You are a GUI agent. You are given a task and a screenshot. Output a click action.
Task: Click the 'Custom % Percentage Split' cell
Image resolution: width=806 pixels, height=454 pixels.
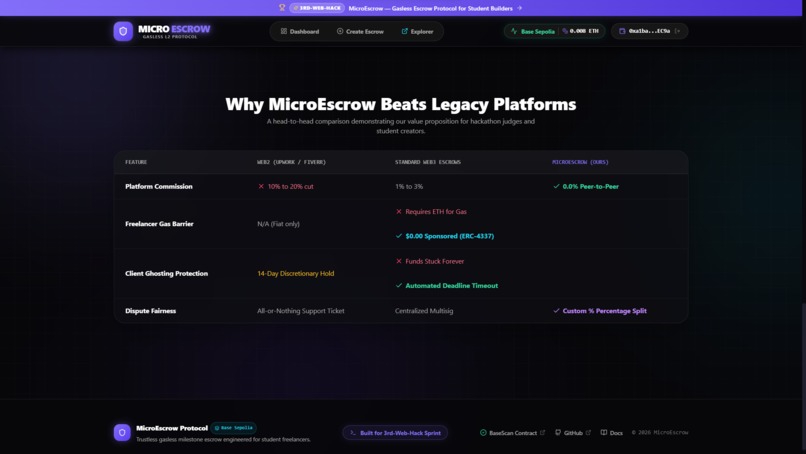pos(604,311)
